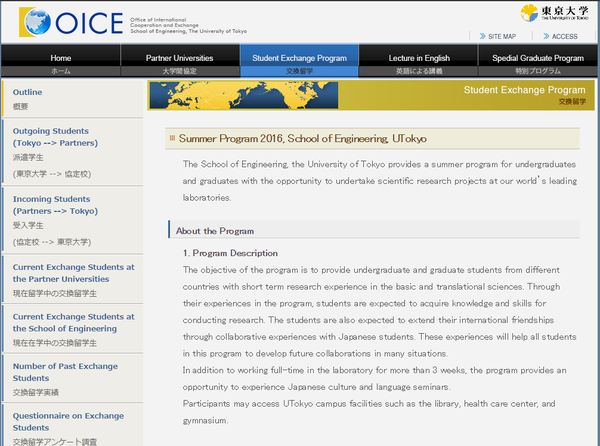This screenshot has height=446, width=600.
Task: Click the '1. Program Description' subheading
Action: 230,253
